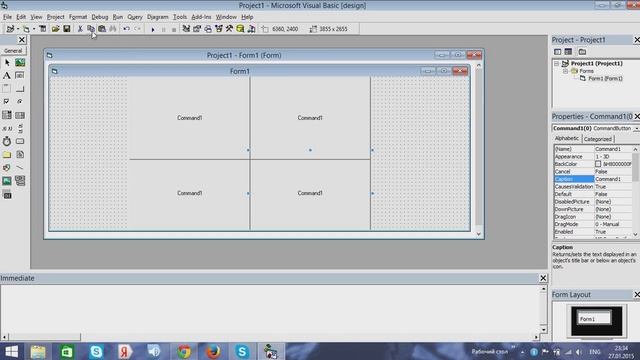Screen dimensions: 640x360
Task: Open the Menu Editor from toolbar
Action: (42, 29)
